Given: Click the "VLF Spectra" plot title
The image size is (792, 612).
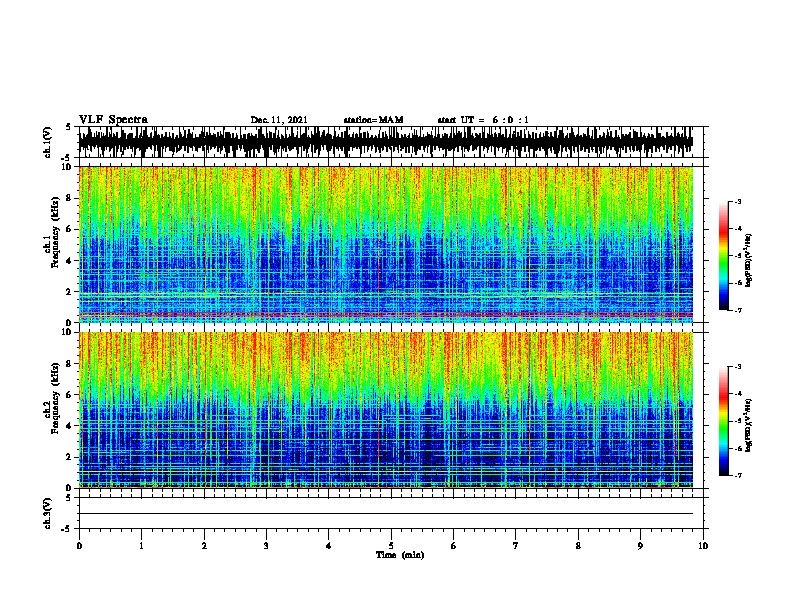Looking at the screenshot, I should tap(113, 119).
